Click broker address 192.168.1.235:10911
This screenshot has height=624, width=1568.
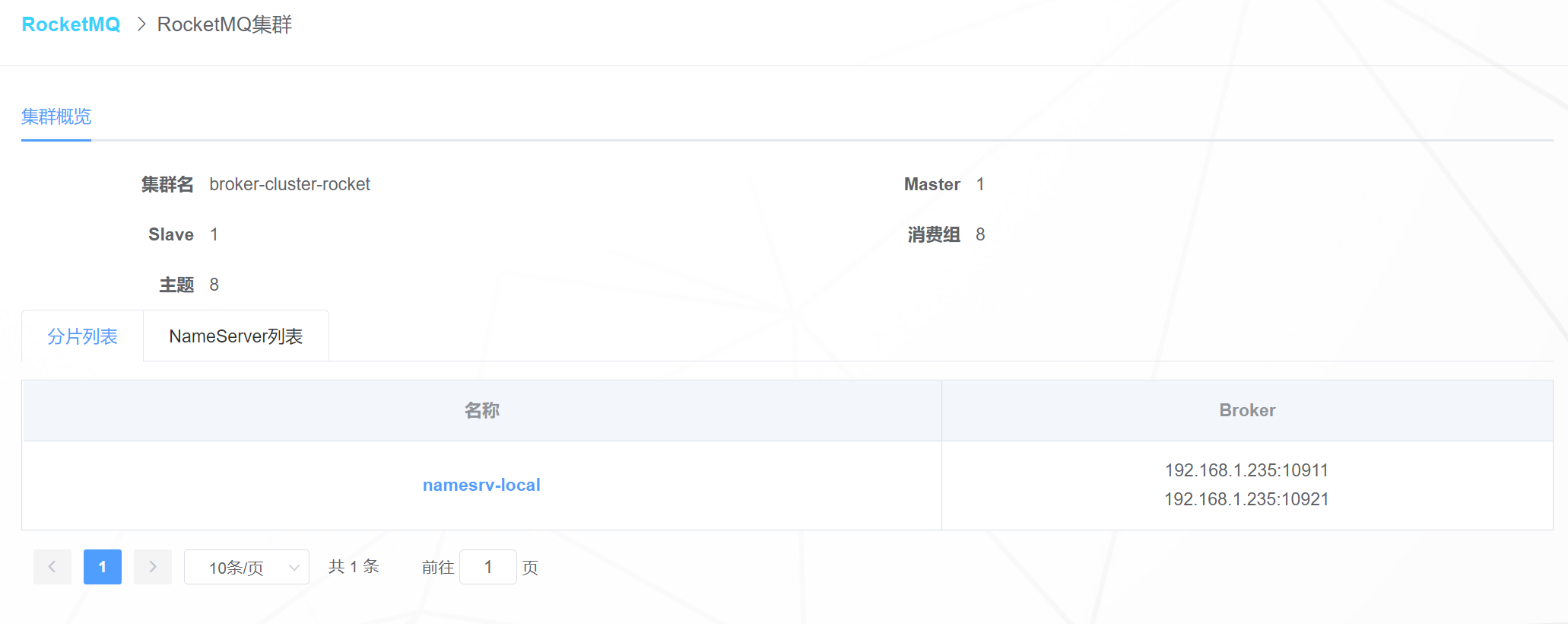pyautogui.click(x=1246, y=470)
